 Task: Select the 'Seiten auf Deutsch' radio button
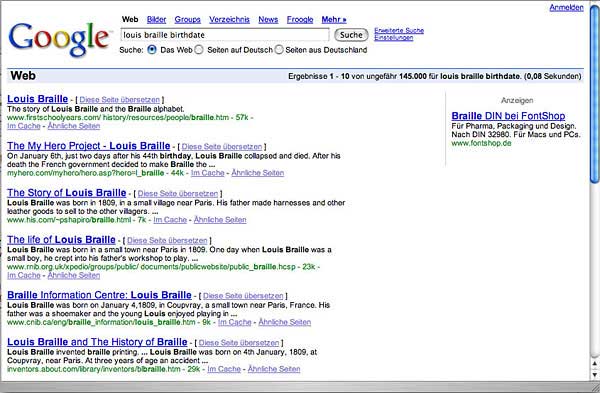pos(199,50)
